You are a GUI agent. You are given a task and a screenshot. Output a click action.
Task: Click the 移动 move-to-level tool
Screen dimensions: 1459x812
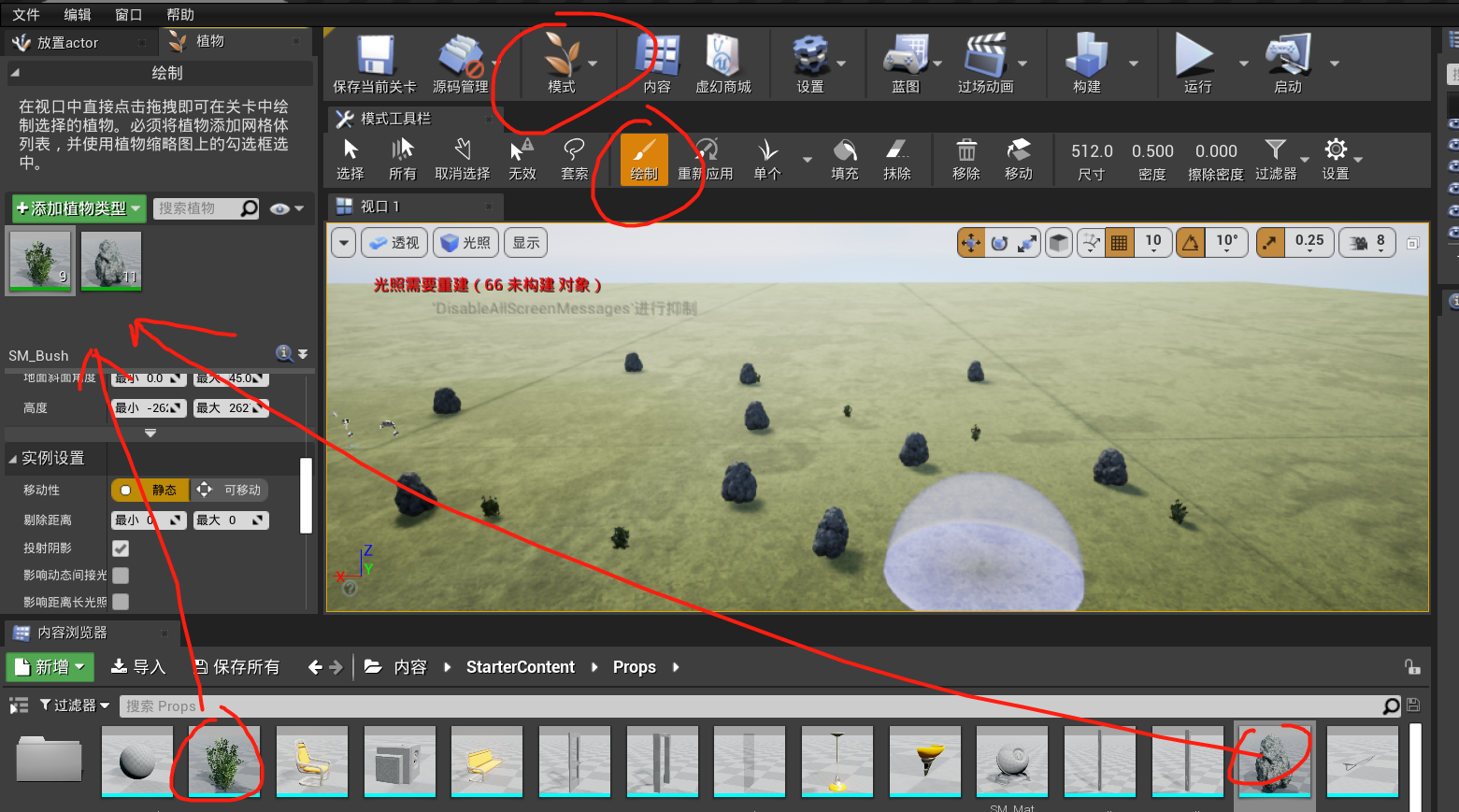[x=1018, y=160]
